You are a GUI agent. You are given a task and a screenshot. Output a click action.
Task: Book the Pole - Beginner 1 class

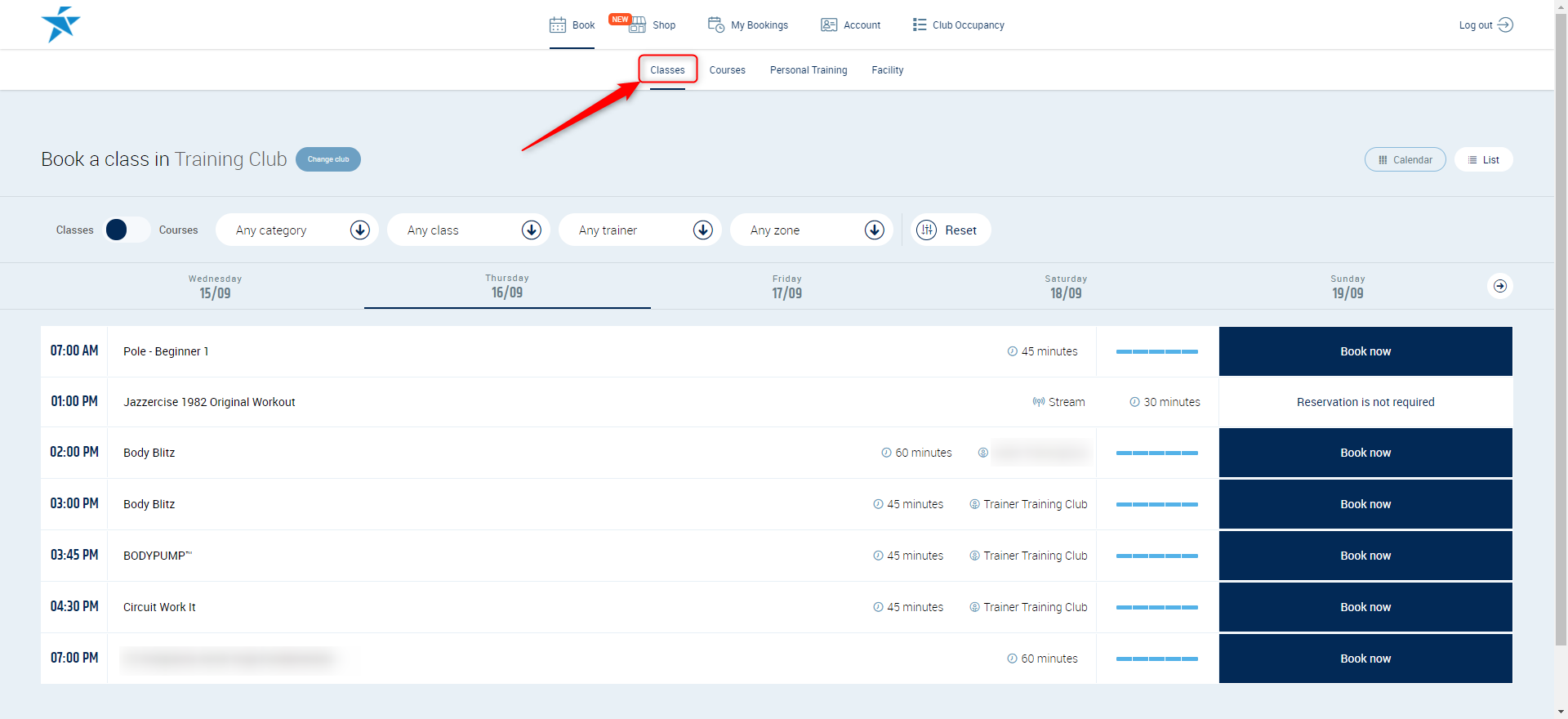click(x=1365, y=351)
